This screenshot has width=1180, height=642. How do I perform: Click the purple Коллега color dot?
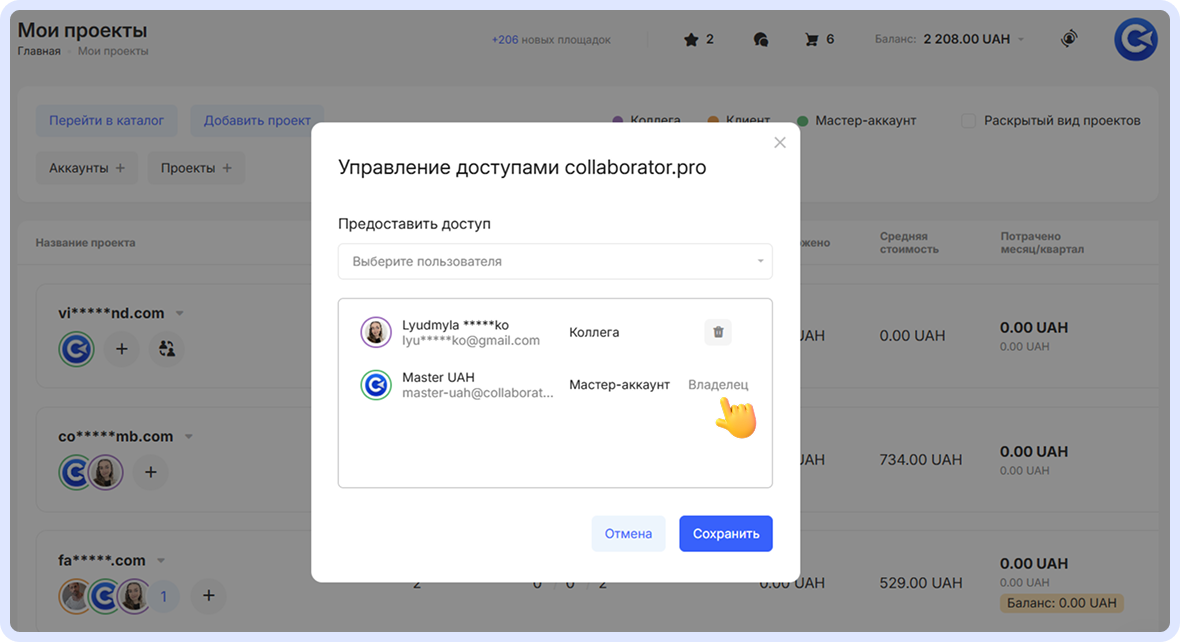[617, 120]
